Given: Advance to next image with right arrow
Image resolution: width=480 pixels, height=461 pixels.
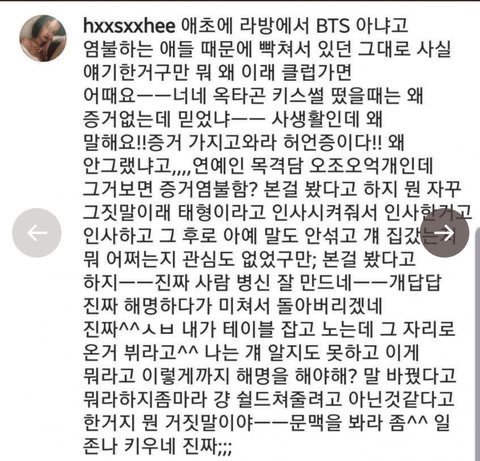Looking at the screenshot, I should (x=445, y=233).
